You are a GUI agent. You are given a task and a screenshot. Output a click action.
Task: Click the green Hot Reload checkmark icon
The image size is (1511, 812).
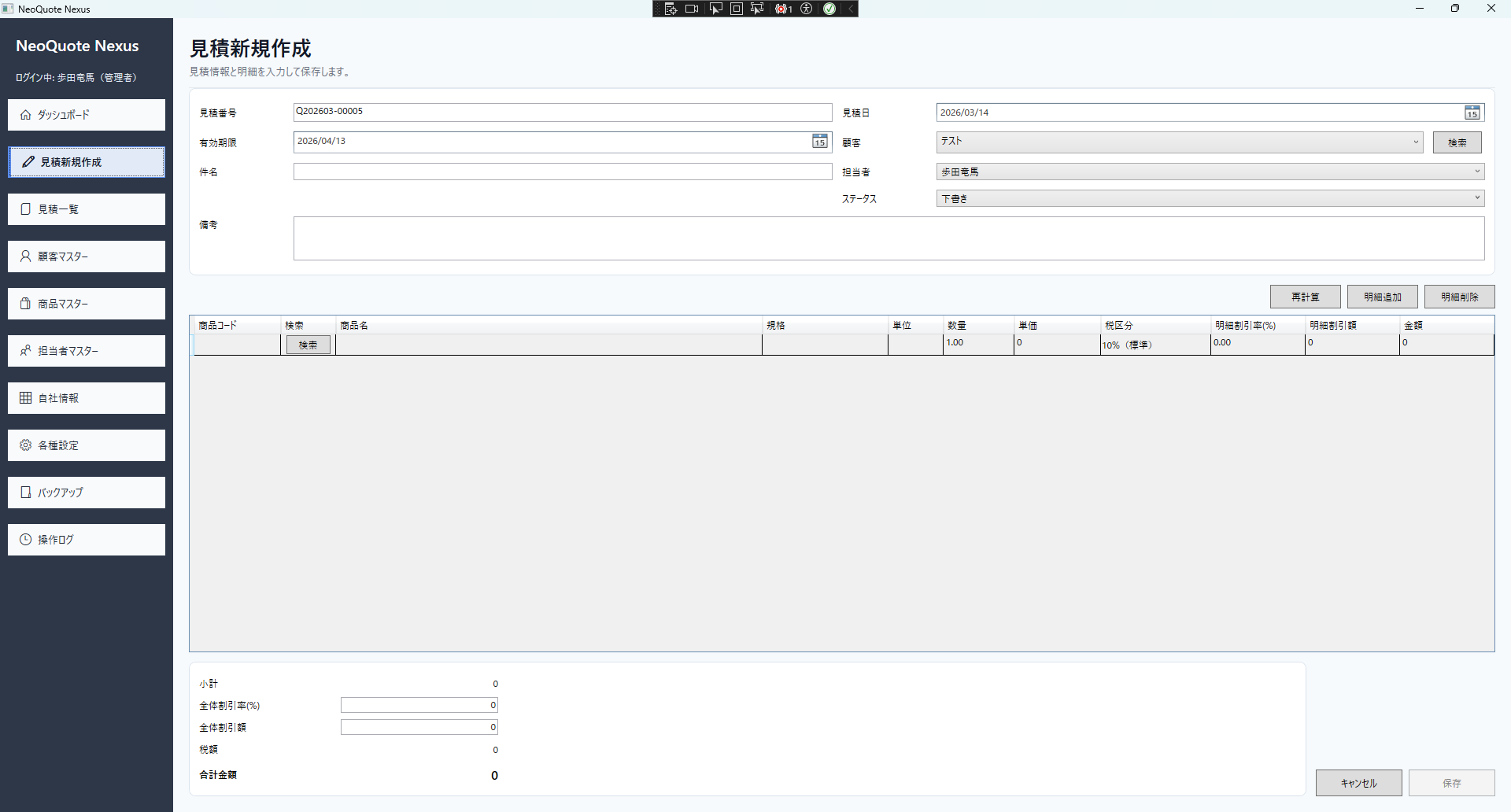(829, 9)
